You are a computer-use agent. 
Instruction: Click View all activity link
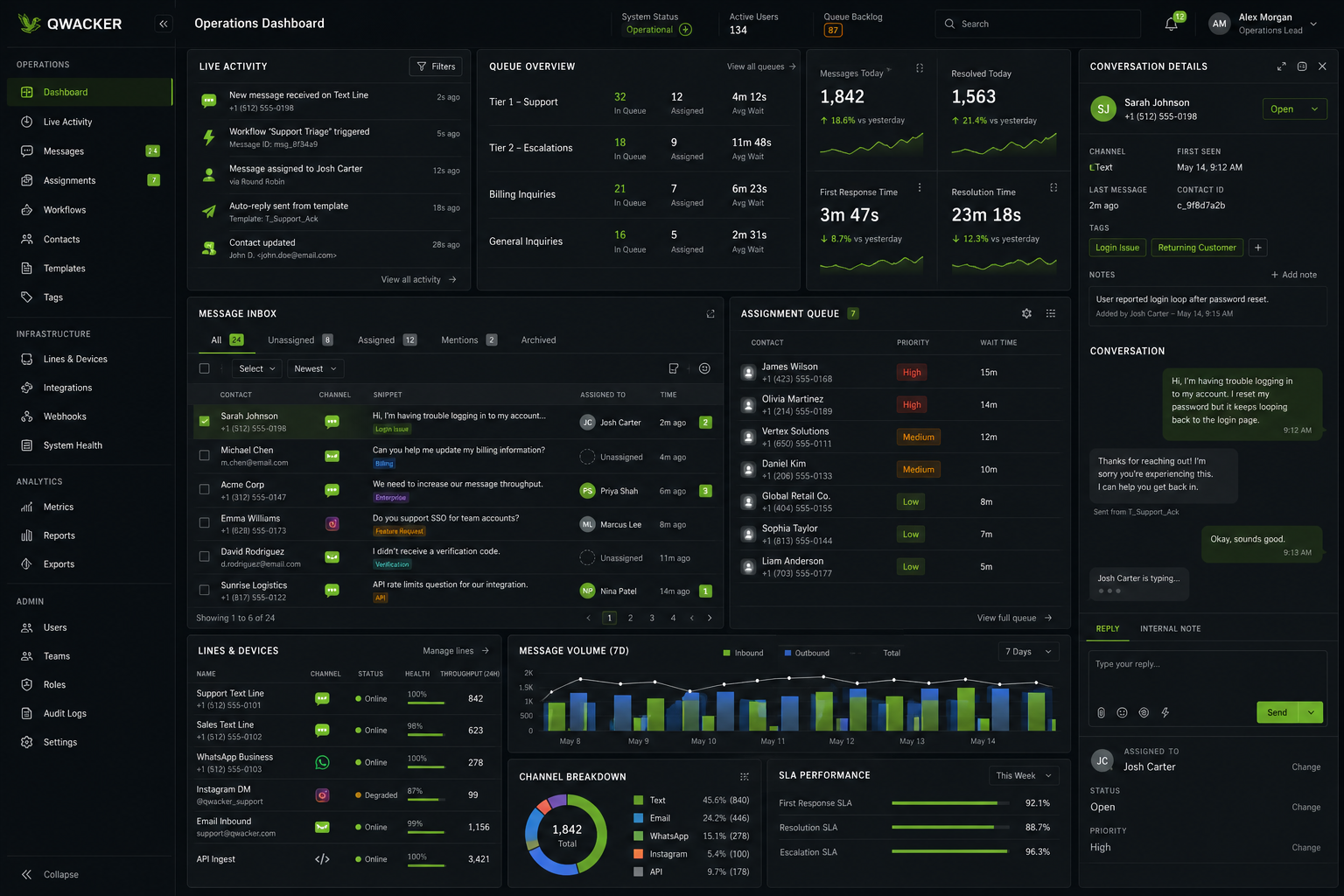pyautogui.click(x=418, y=280)
